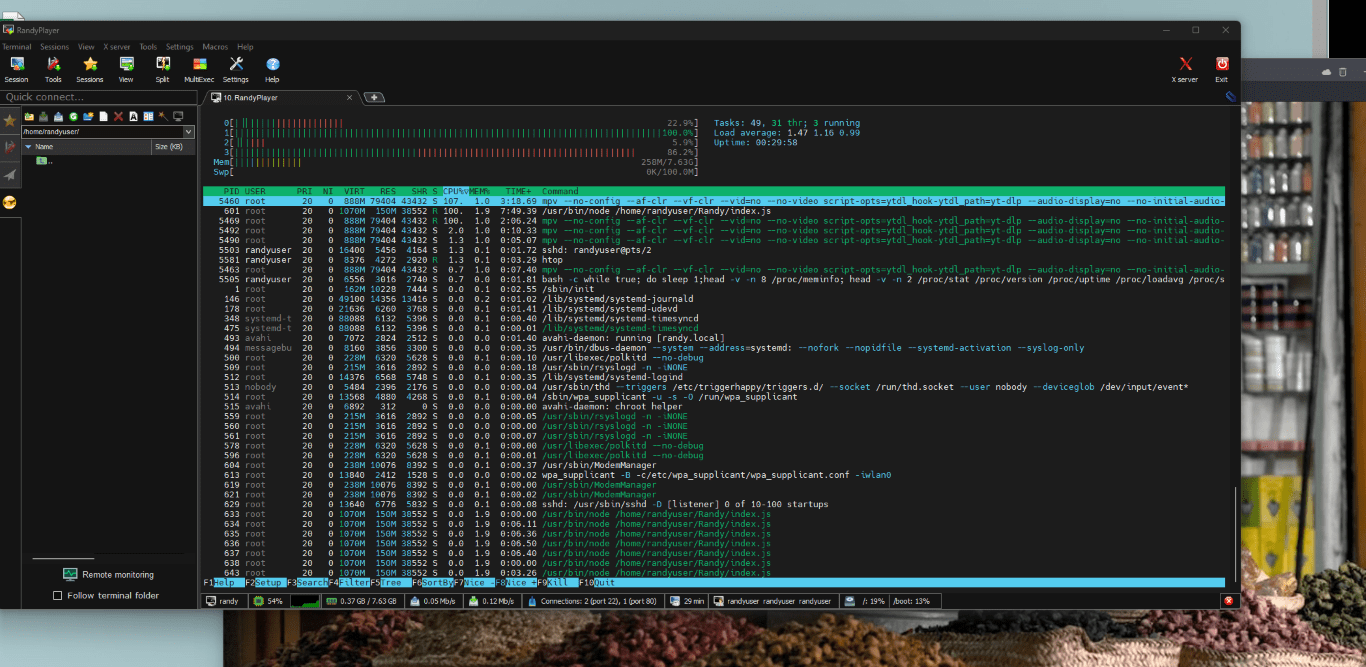Click the Name column sort arrow
The height and width of the screenshot is (667, 1366).
[x=28, y=146]
